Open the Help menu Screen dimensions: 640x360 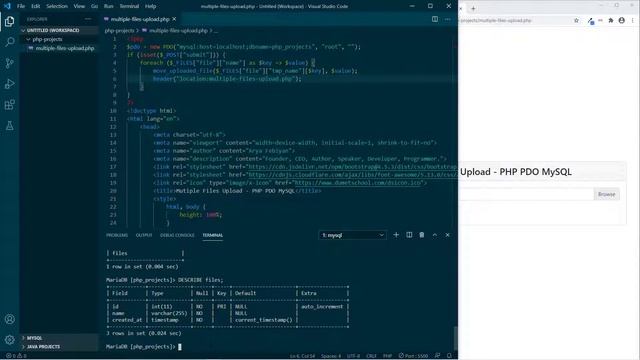(151, 6)
